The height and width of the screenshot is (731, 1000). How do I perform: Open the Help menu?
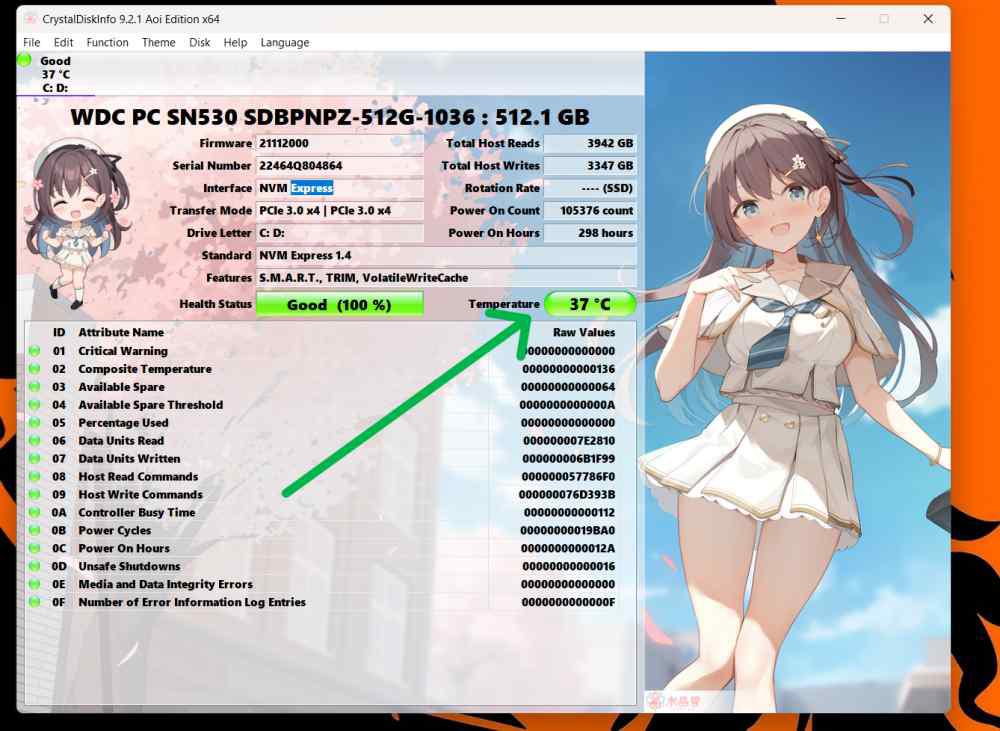[x=236, y=42]
